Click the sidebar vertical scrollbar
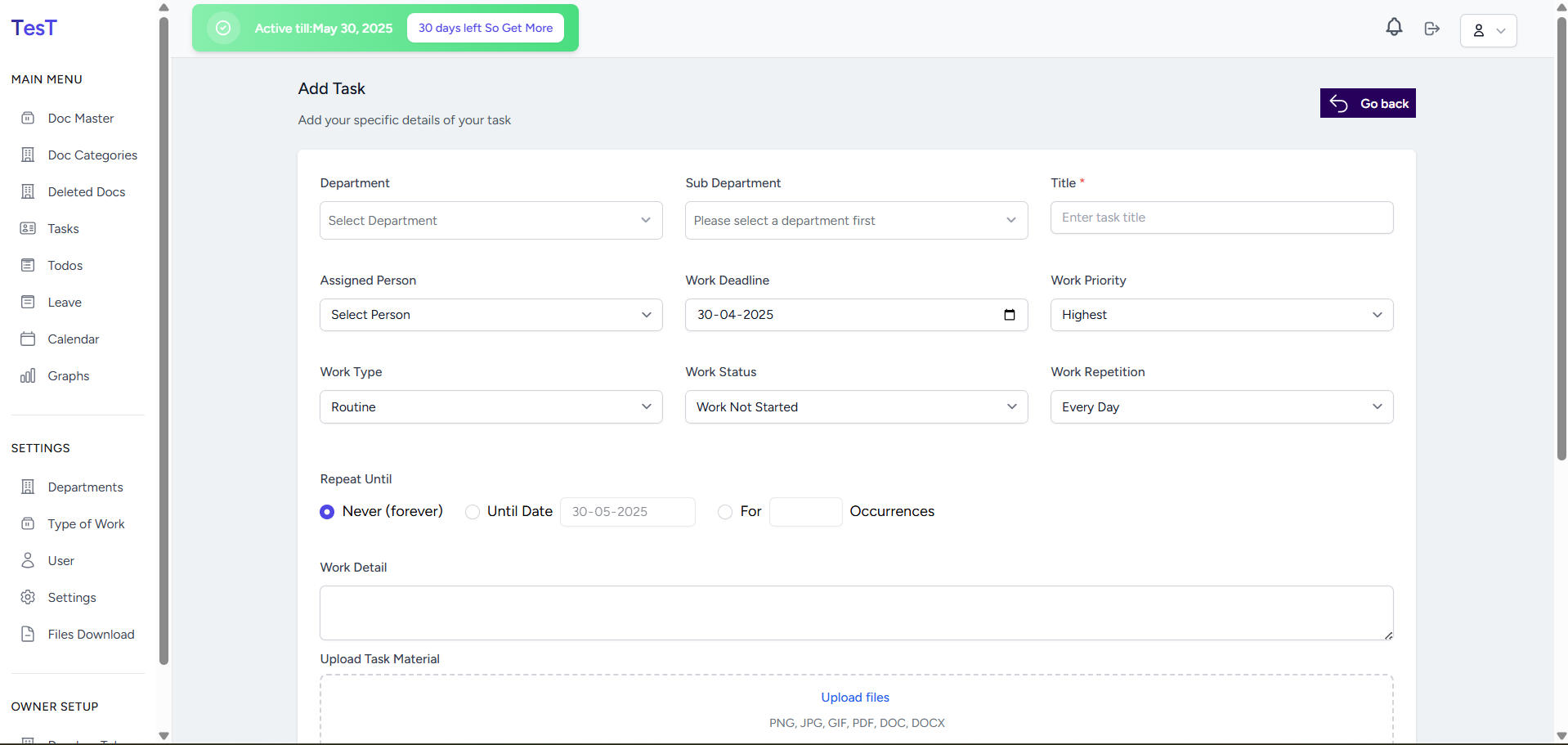This screenshot has width=1568, height=745. click(x=164, y=340)
